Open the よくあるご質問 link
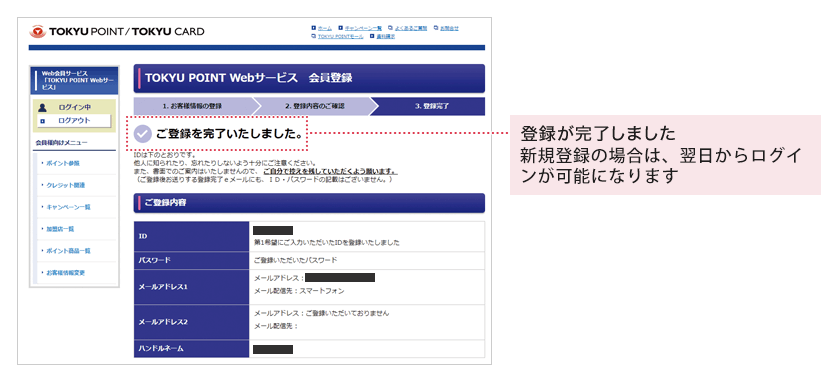 411,28
